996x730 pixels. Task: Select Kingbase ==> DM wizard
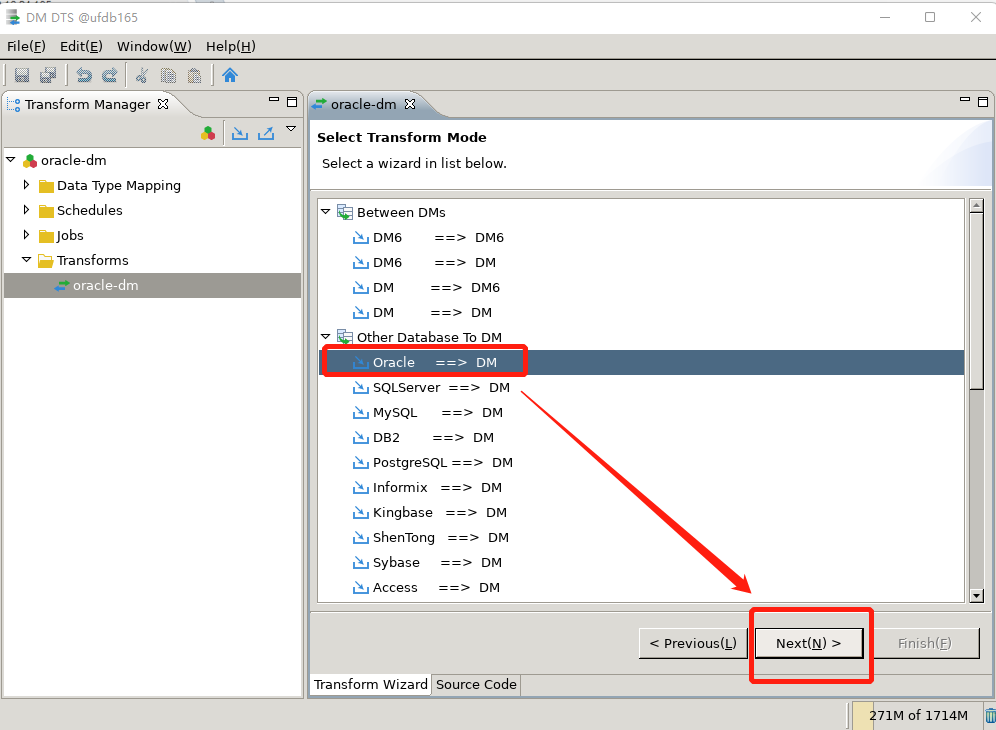tap(429, 513)
